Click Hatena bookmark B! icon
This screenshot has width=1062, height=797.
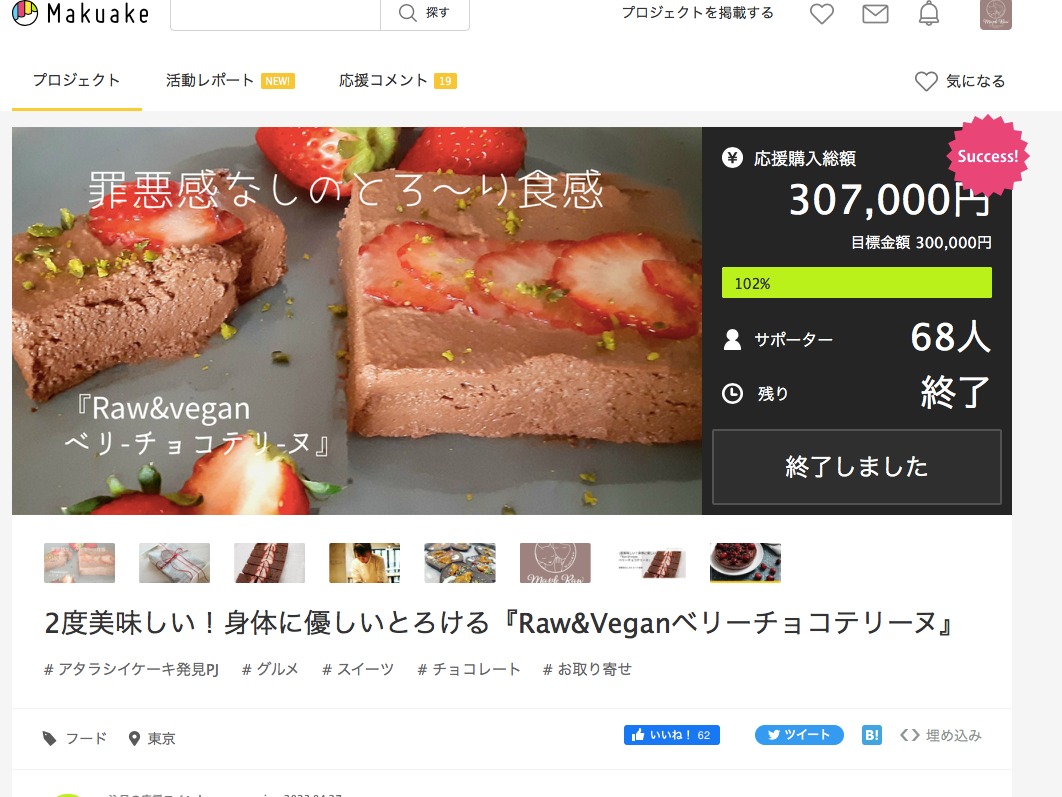tap(872, 735)
